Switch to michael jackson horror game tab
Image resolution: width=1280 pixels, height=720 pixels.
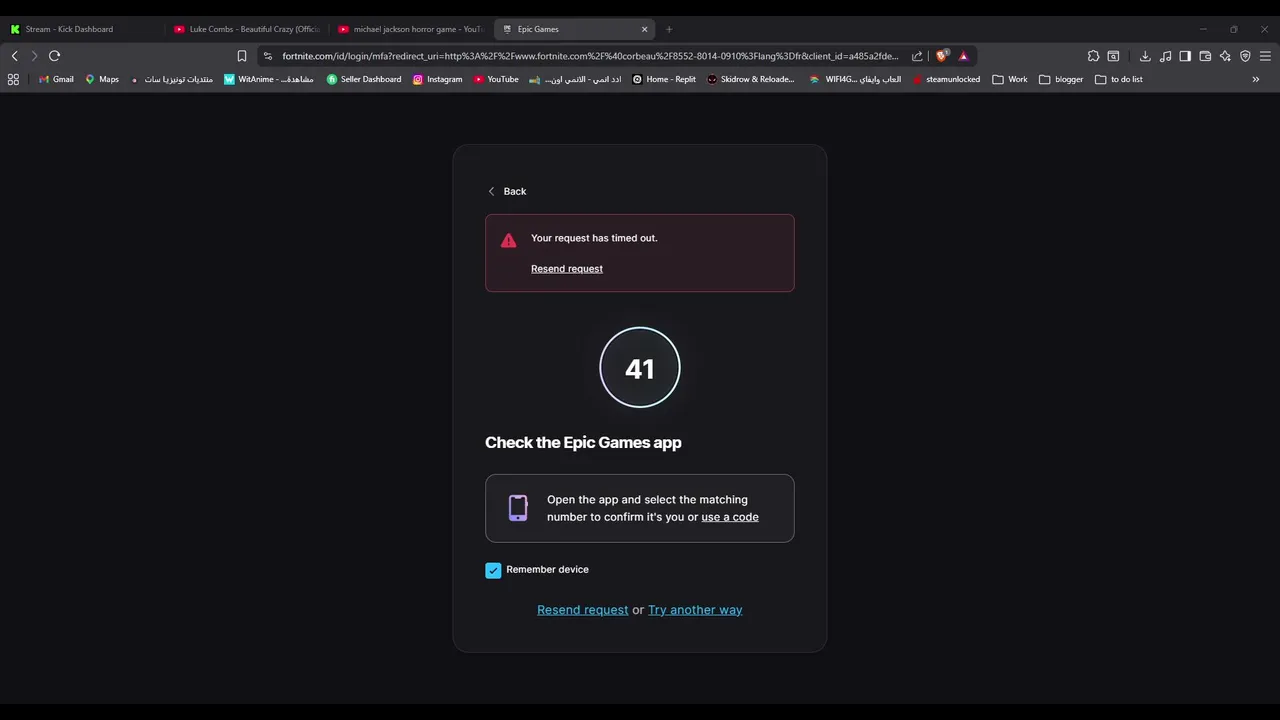411,29
